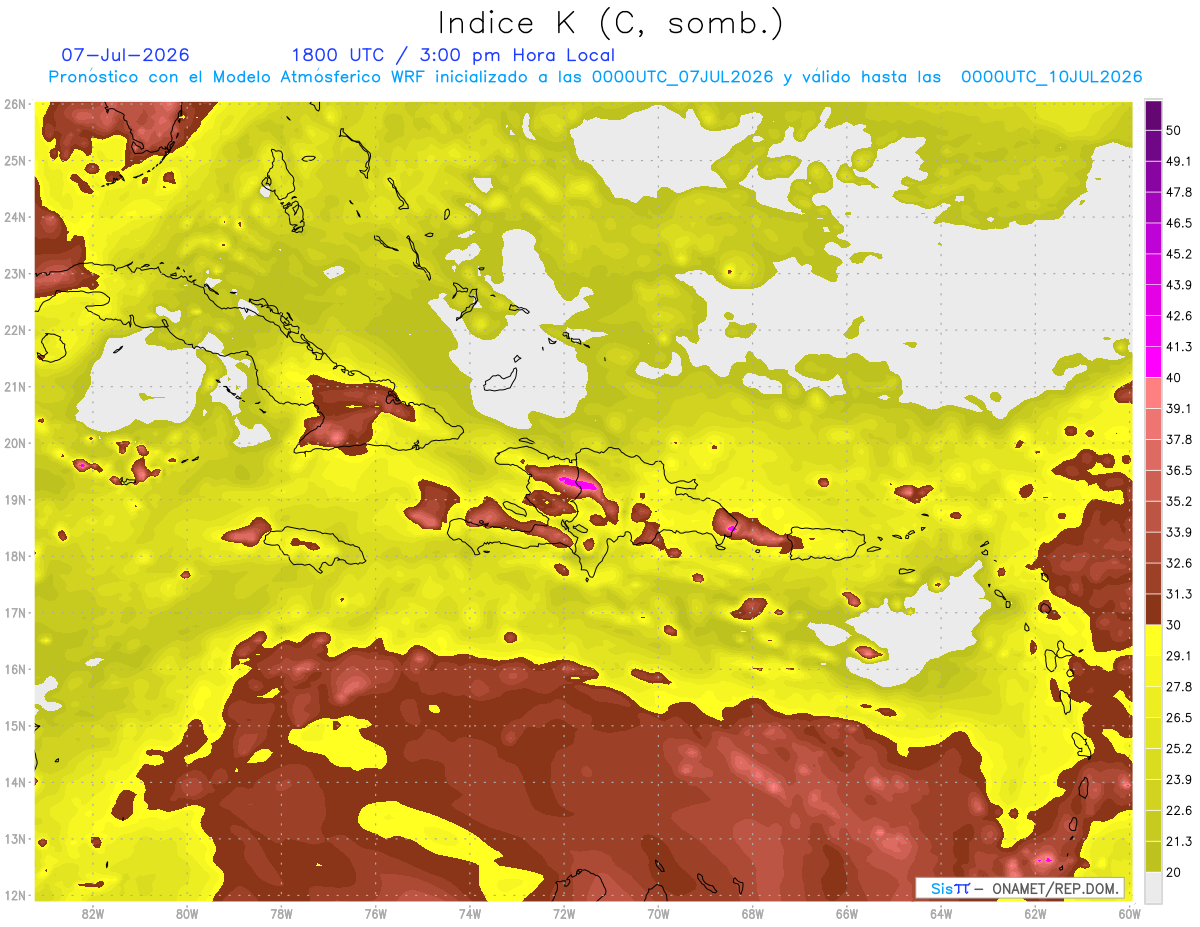The height and width of the screenshot is (927, 1200).
Task: Select the bright yellow swatch between 29.1 and 30
Action: point(1153,640)
